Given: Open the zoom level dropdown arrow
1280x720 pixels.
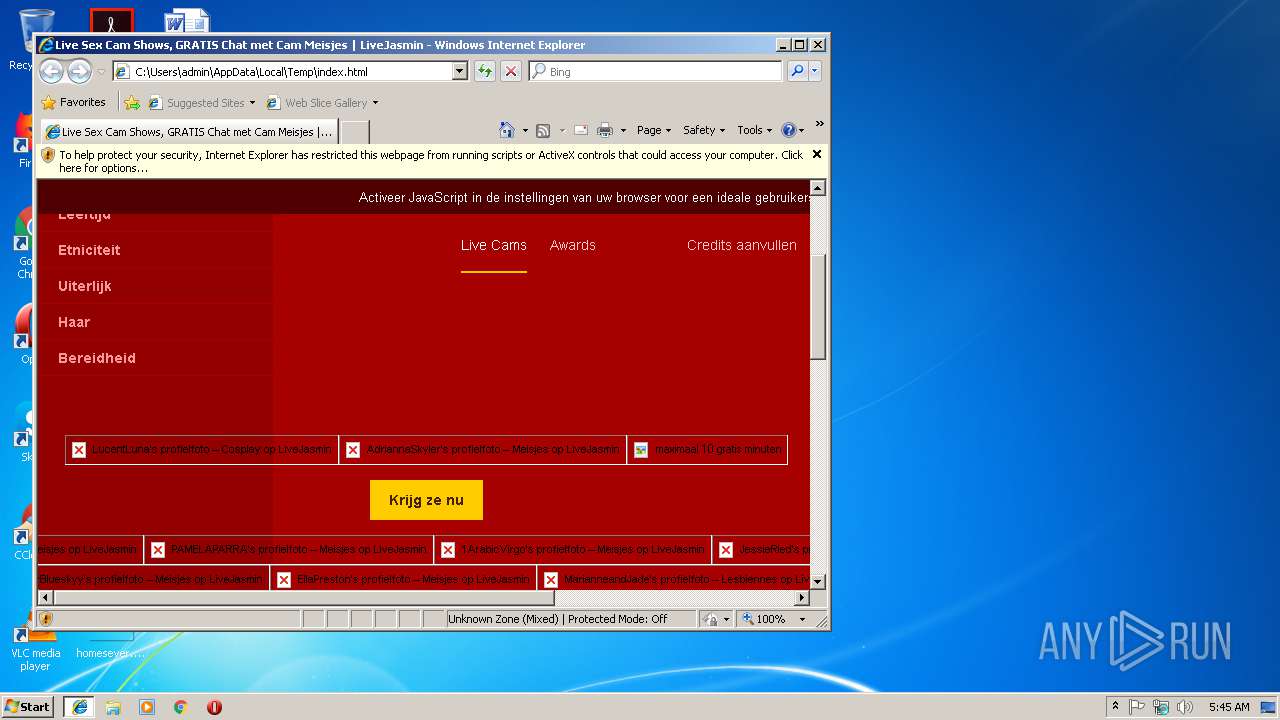Looking at the screenshot, I should (802, 619).
